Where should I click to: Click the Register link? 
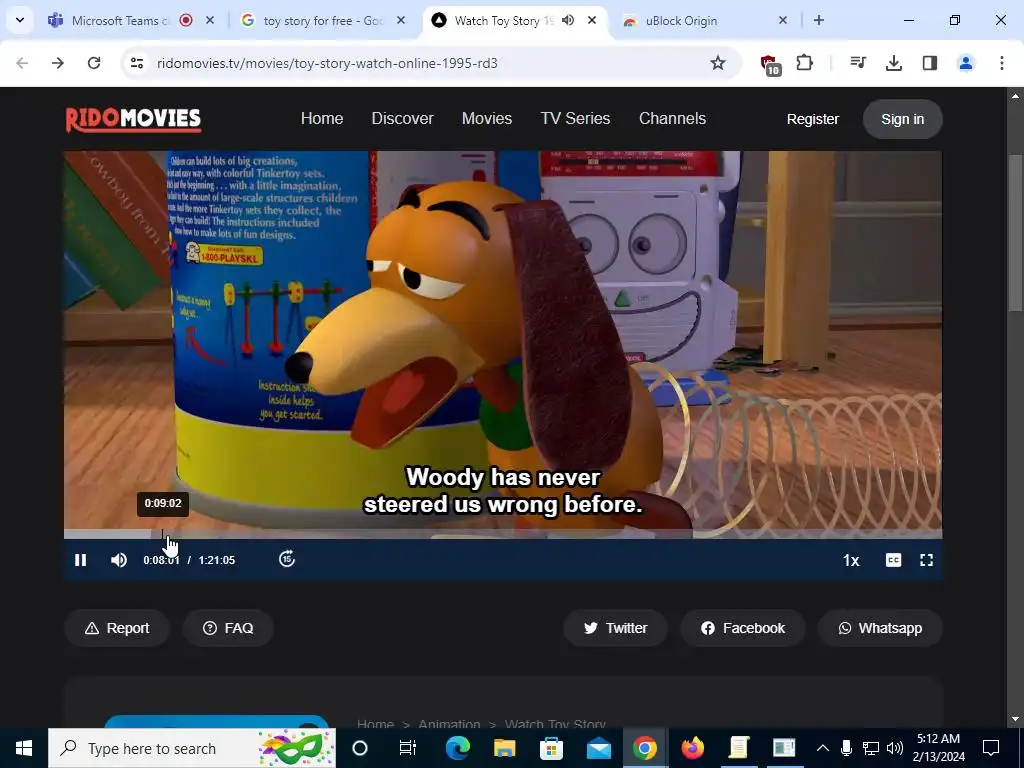point(812,119)
